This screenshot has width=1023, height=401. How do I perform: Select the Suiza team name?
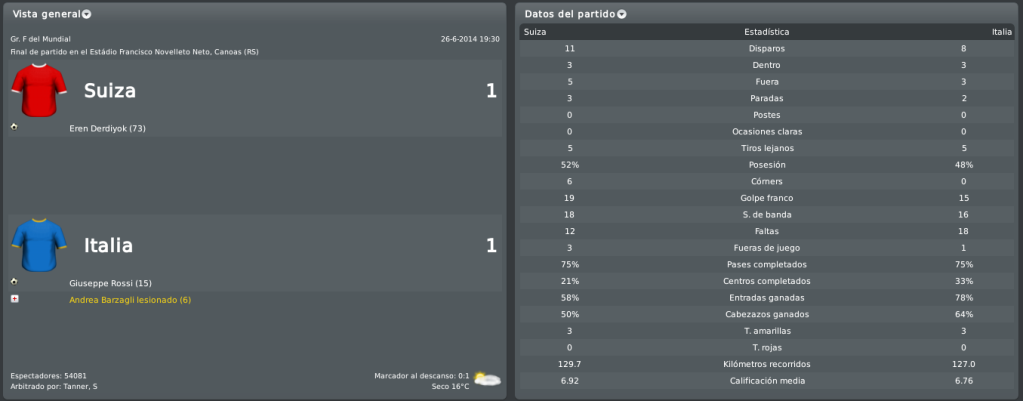110,91
